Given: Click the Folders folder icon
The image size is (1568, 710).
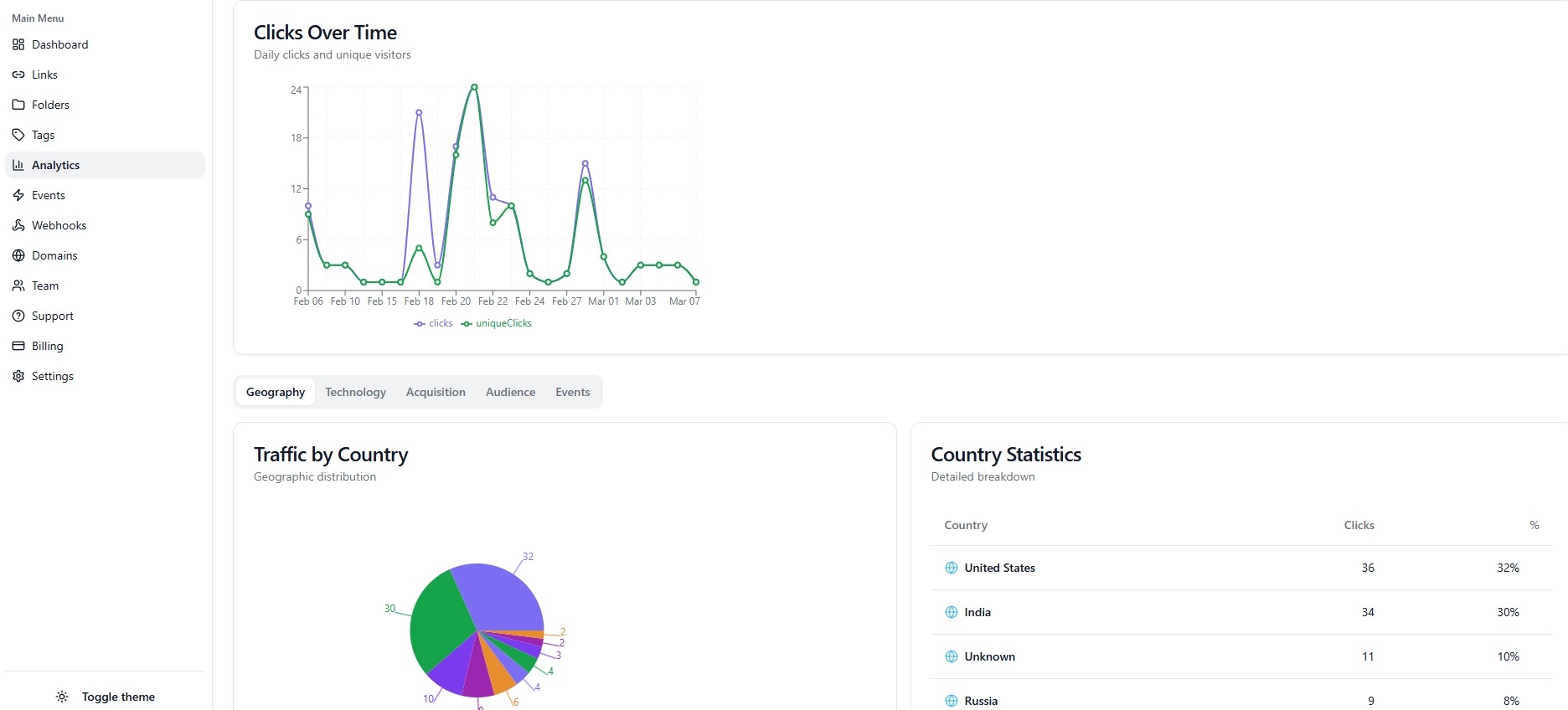Looking at the screenshot, I should point(18,105).
